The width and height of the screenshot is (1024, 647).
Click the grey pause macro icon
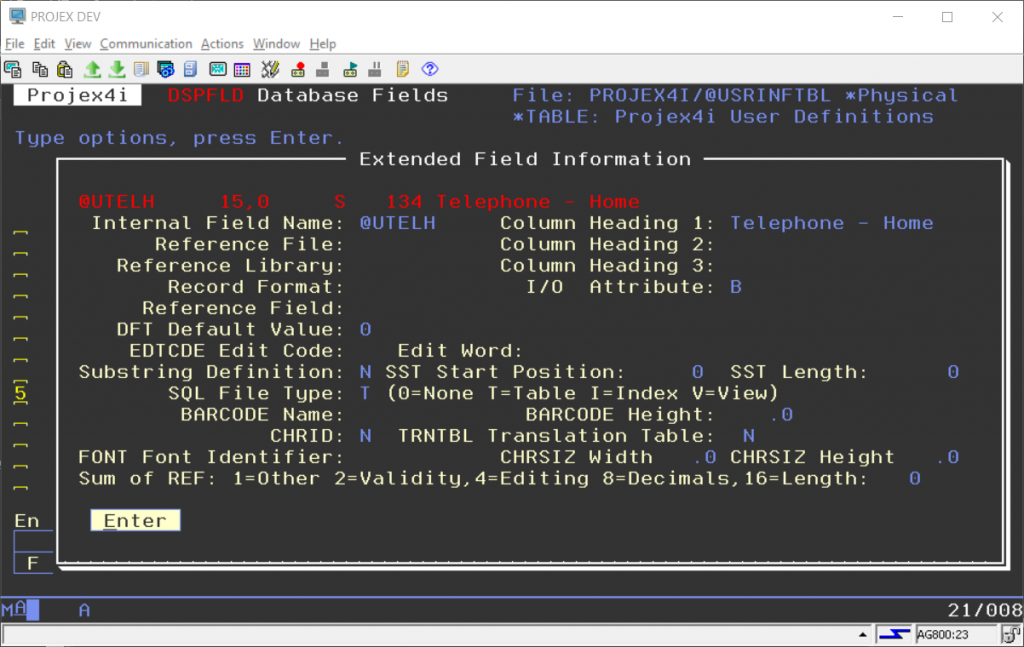pos(375,69)
